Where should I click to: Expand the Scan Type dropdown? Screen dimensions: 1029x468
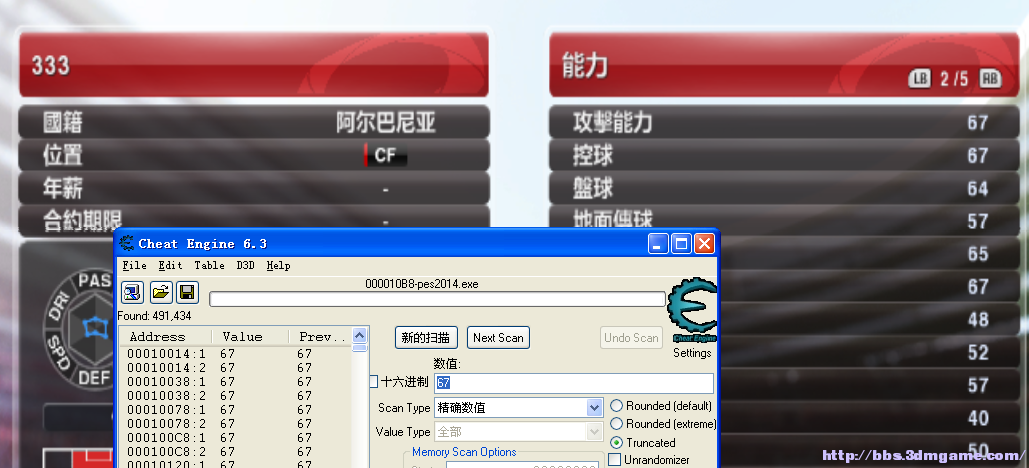pyautogui.click(x=594, y=408)
